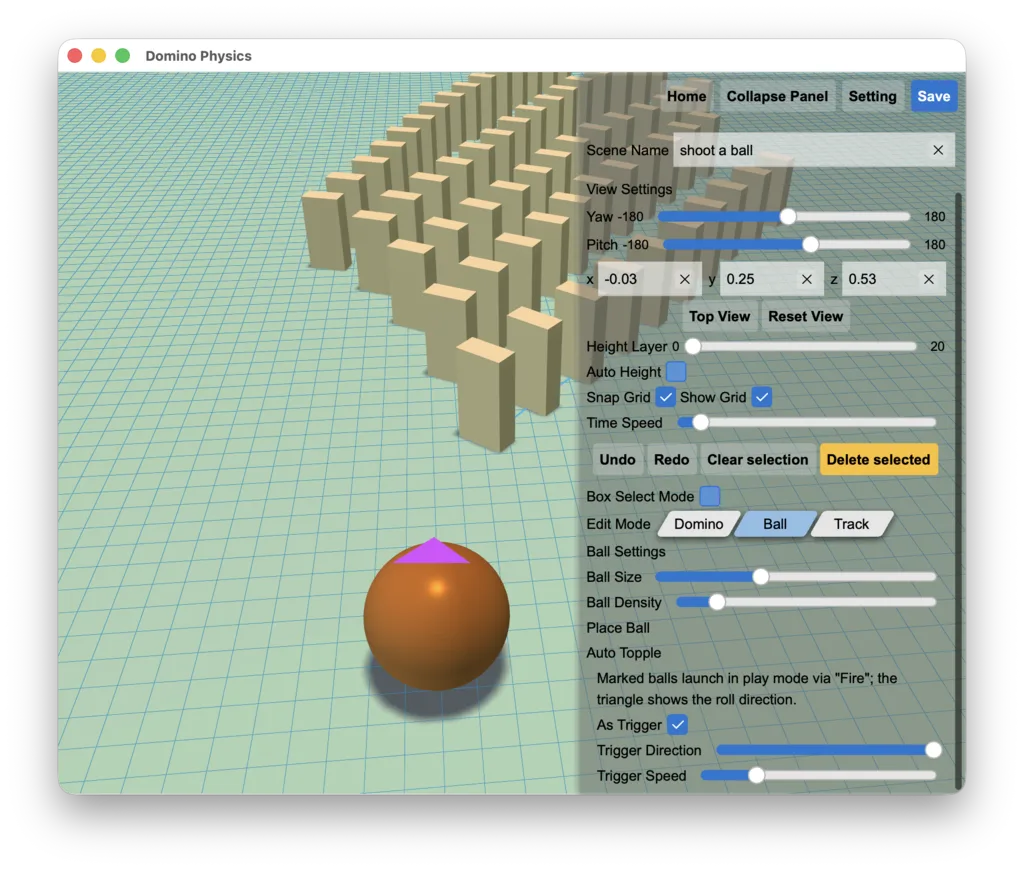Click the Ball Settings heading
This screenshot has width=1024, height=871.
pos(626,552)
